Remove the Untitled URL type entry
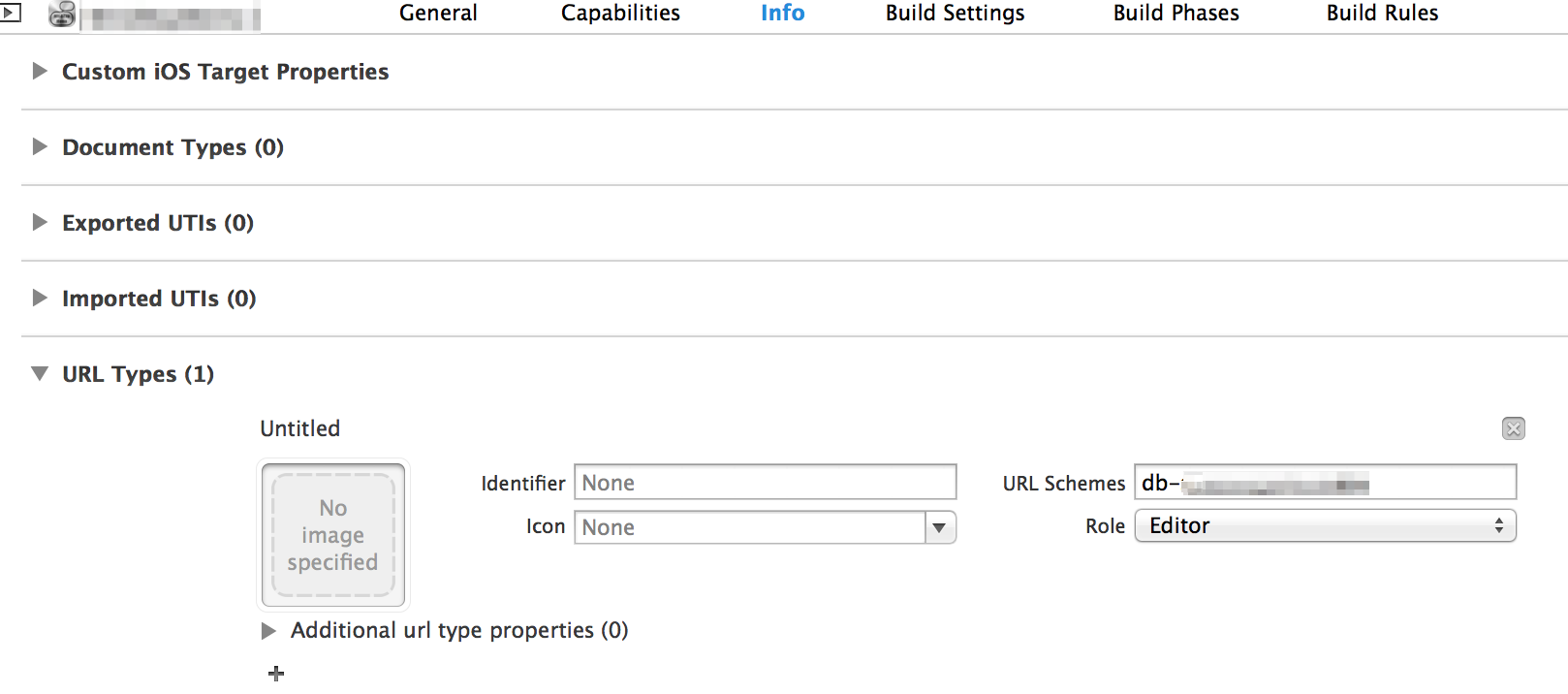The width and height of the screenshot is (1568, 694). (x=1513, y=428)
